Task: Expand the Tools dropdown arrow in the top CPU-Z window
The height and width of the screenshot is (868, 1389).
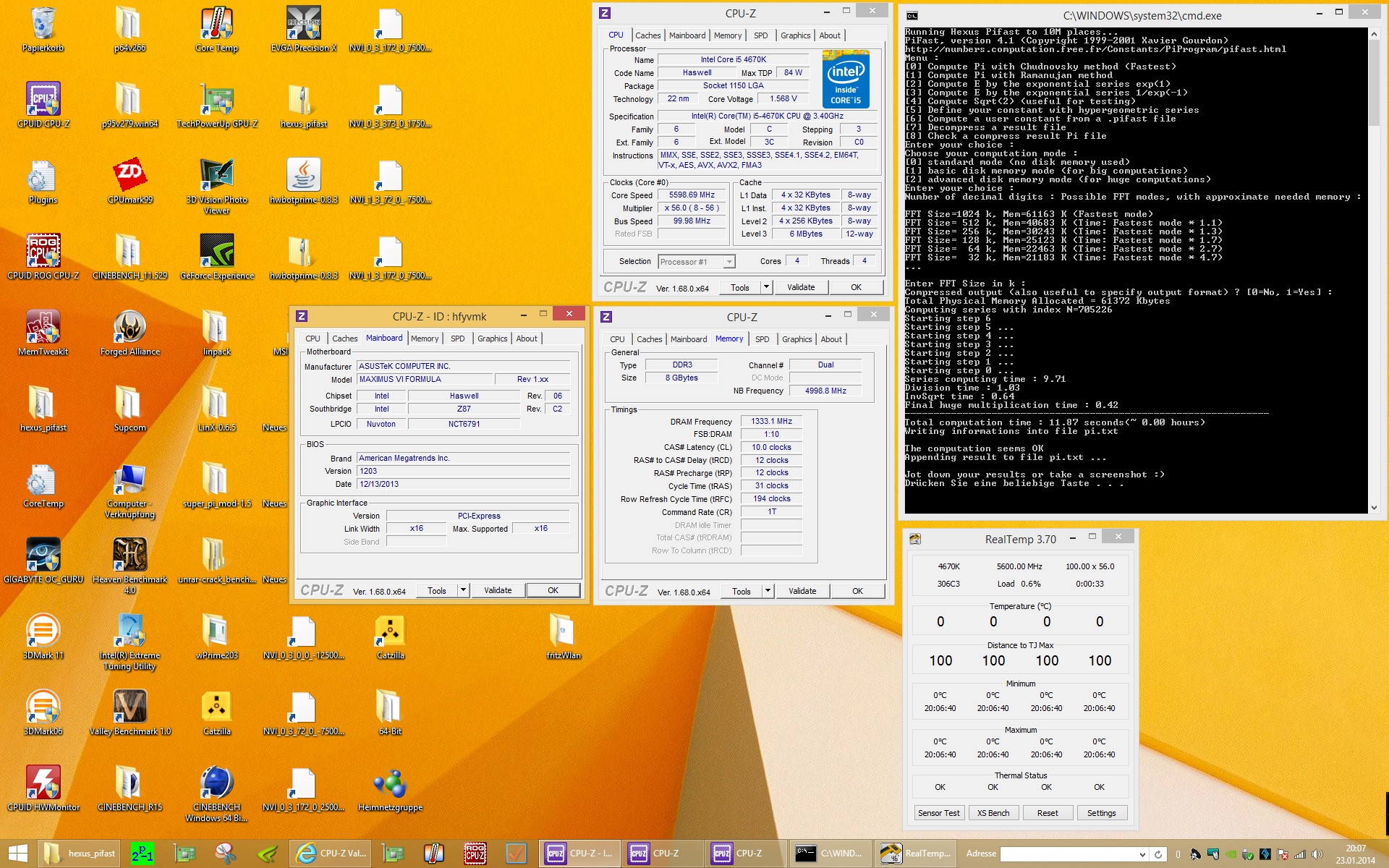Action: click(x=766, y=287)
